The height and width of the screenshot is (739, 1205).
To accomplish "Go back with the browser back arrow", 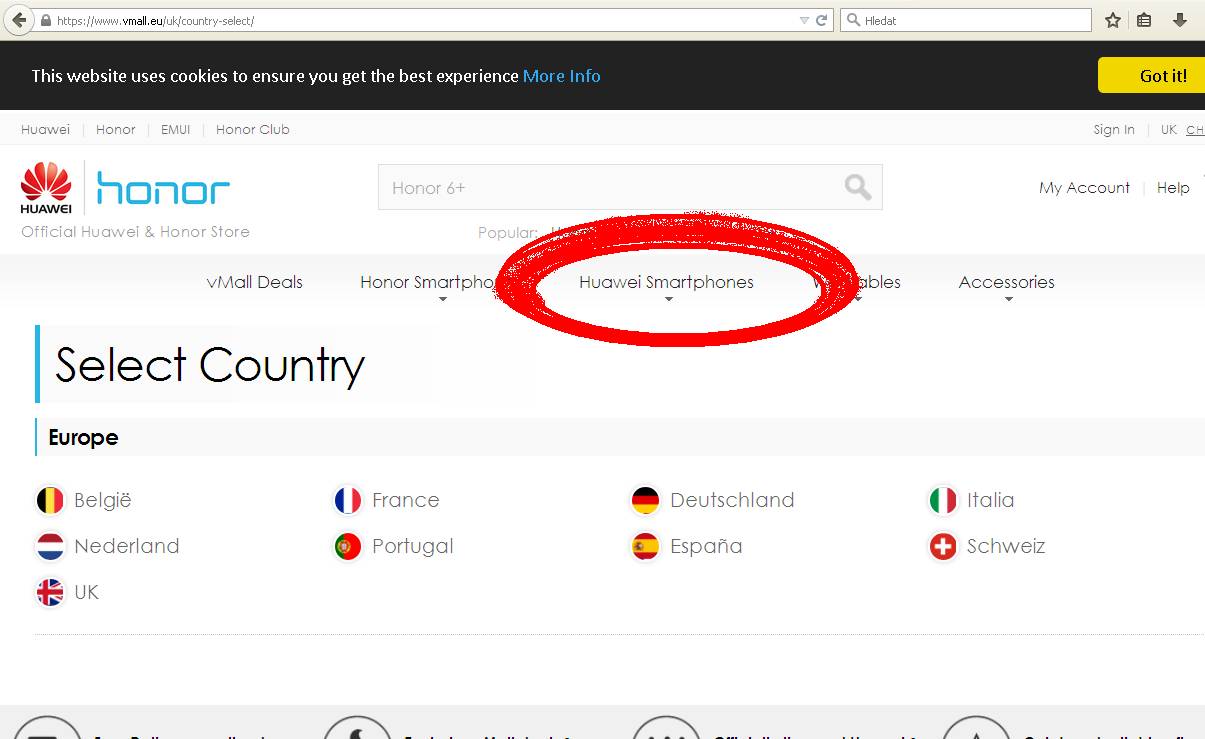I will tap(19, 20).
